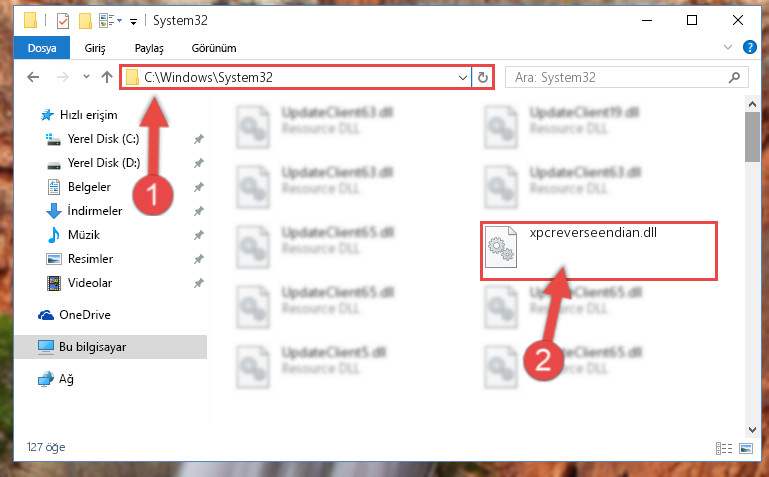
Task: Click the Properties icon in title bar
Action: (x=63, y=21)
